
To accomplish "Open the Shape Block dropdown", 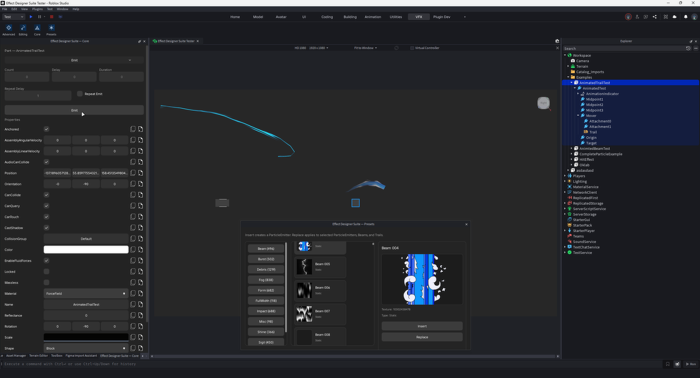I will tap(86, 348).
